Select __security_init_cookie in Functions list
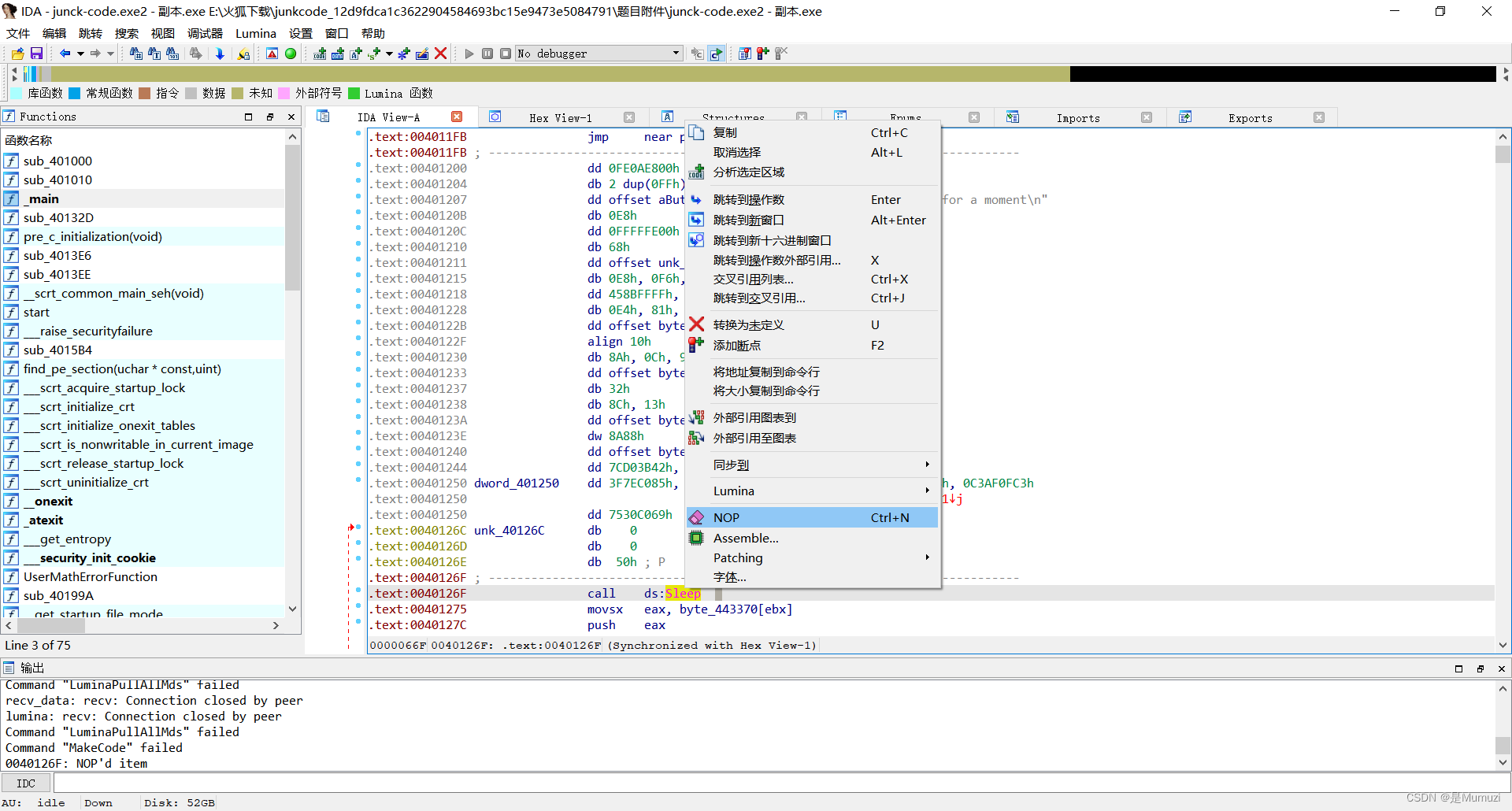 [143, 557]
